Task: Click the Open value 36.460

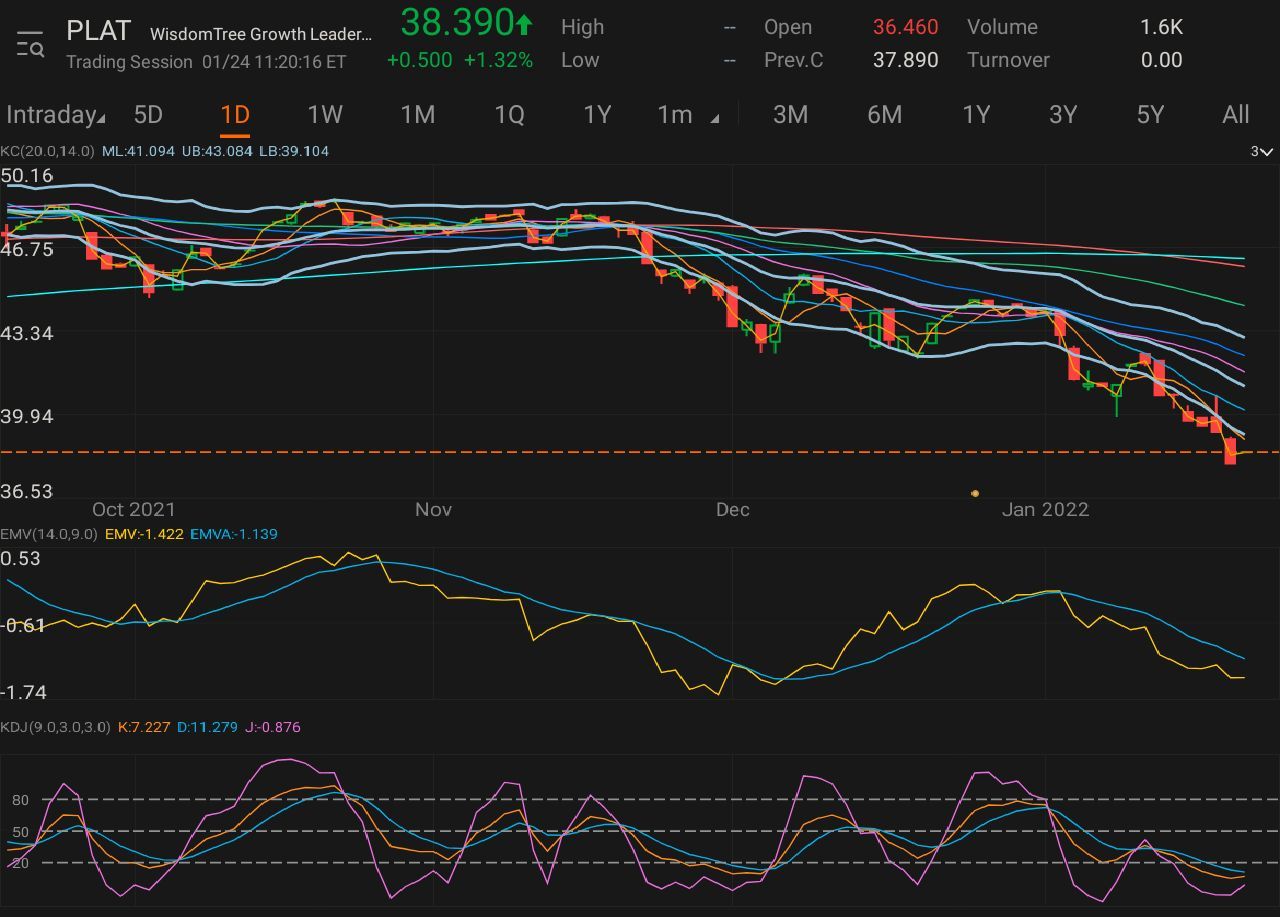Action: pyautogui.click(x=905, y=27)
